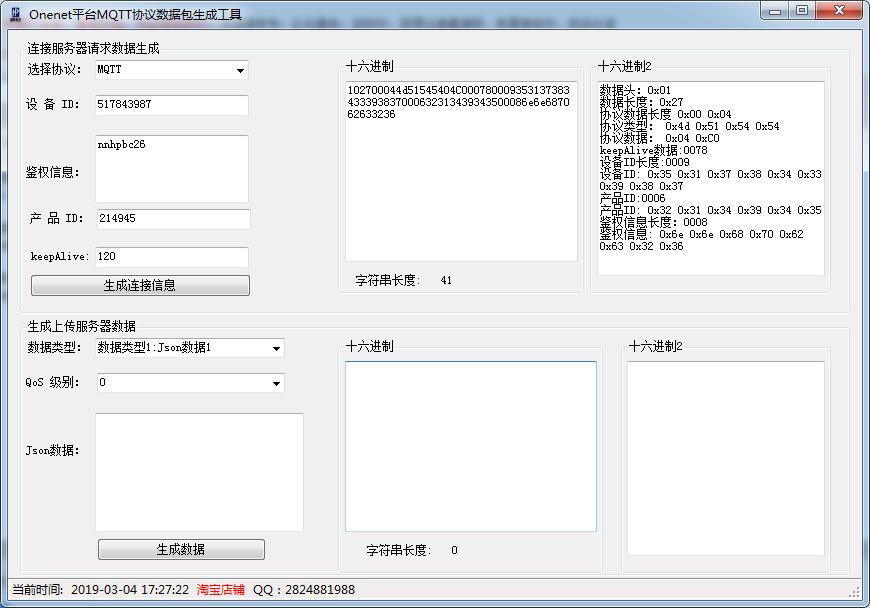This screenshot has height=608, width=870.
Task: Open the 数据类型 dropdown for Json数据1
Action: coord(188,348)
